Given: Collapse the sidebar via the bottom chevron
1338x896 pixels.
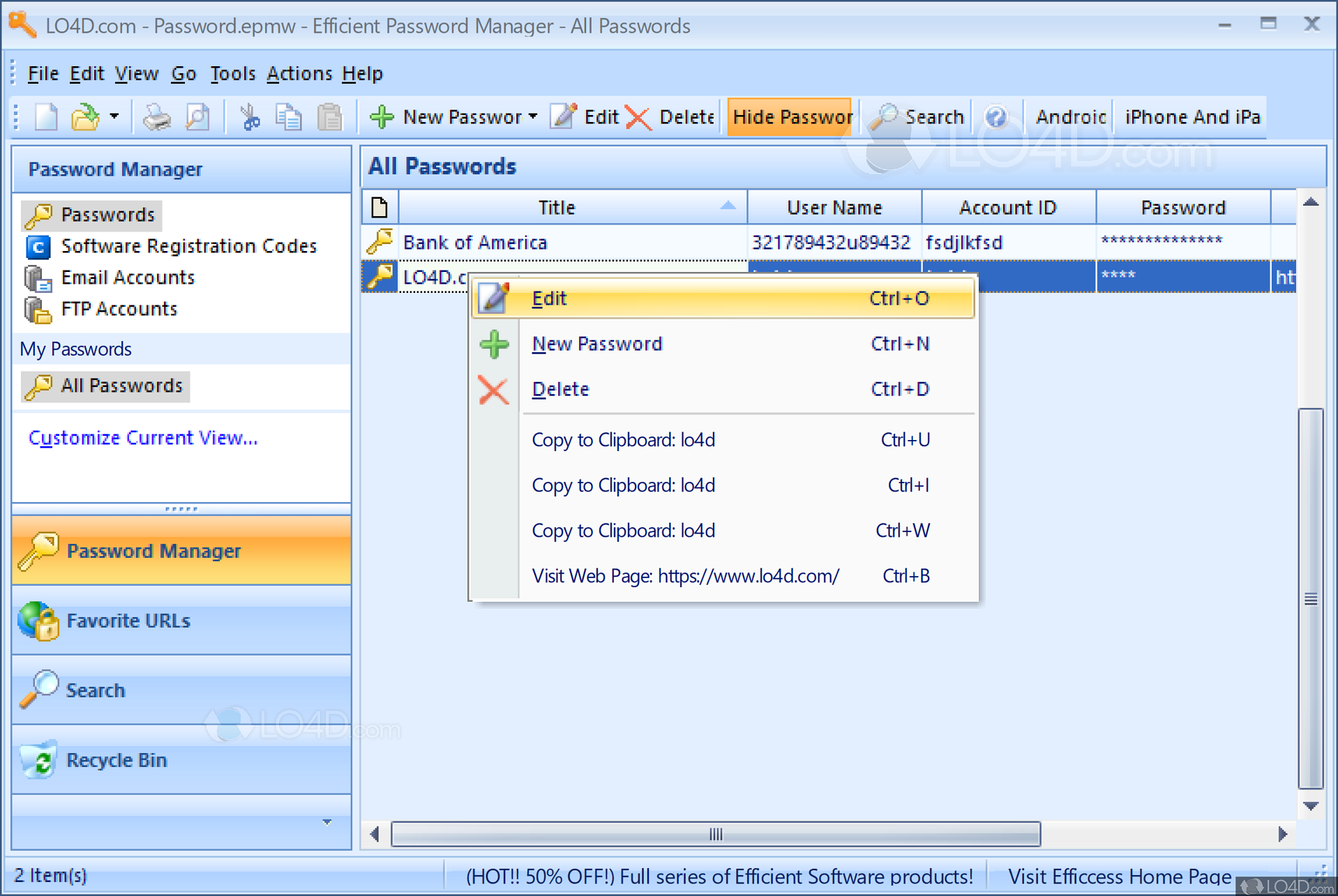Looking at the screenshot, I should click(x=326, y=823).
